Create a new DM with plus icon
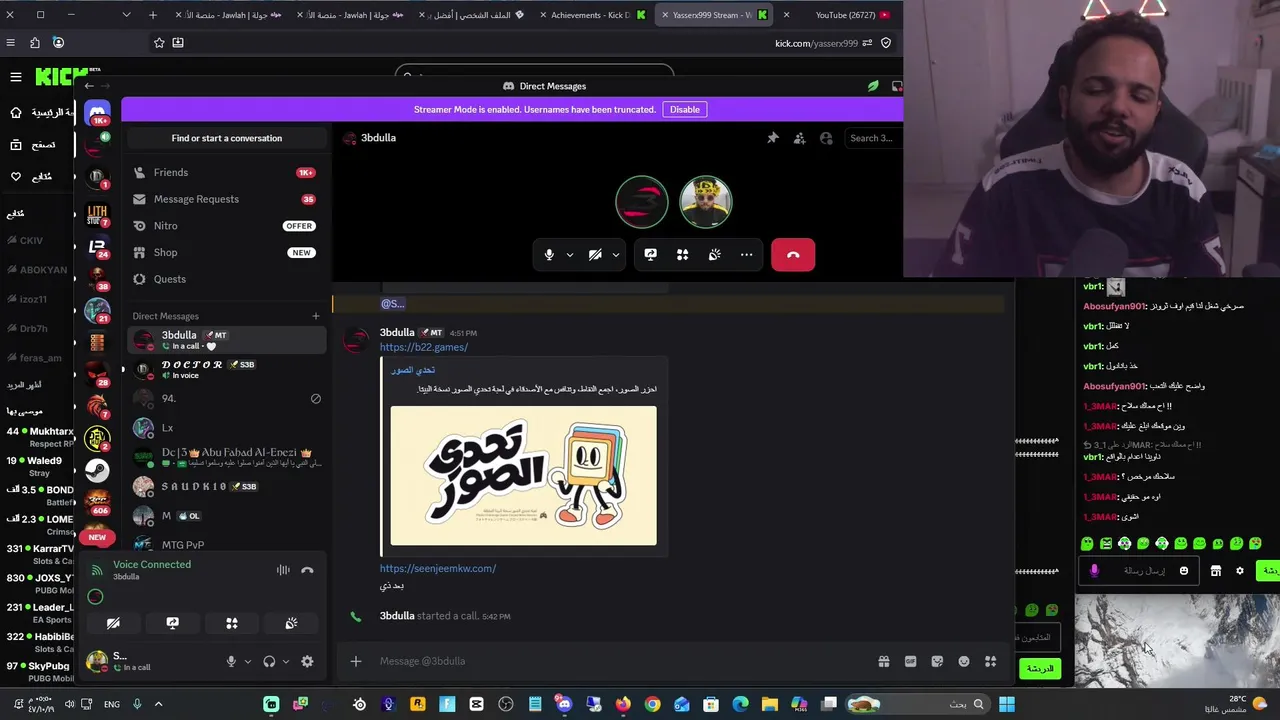Viewport: 1280px width, 720px height. point(316,316)
